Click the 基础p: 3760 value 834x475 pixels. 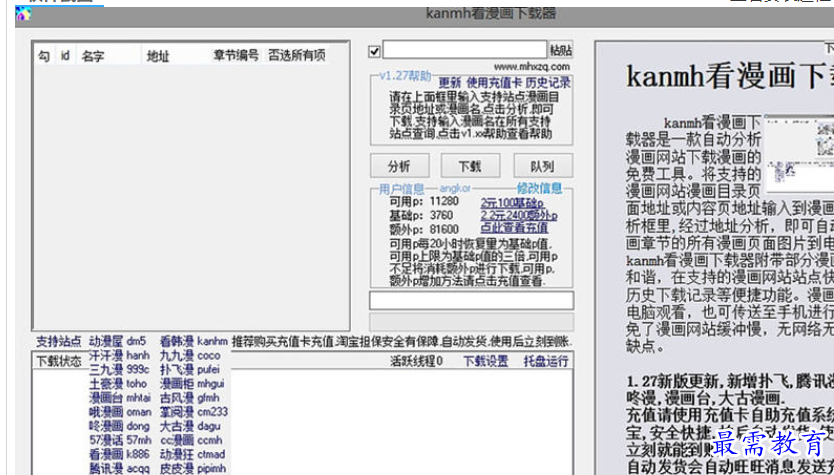click(x=421, y=215)
